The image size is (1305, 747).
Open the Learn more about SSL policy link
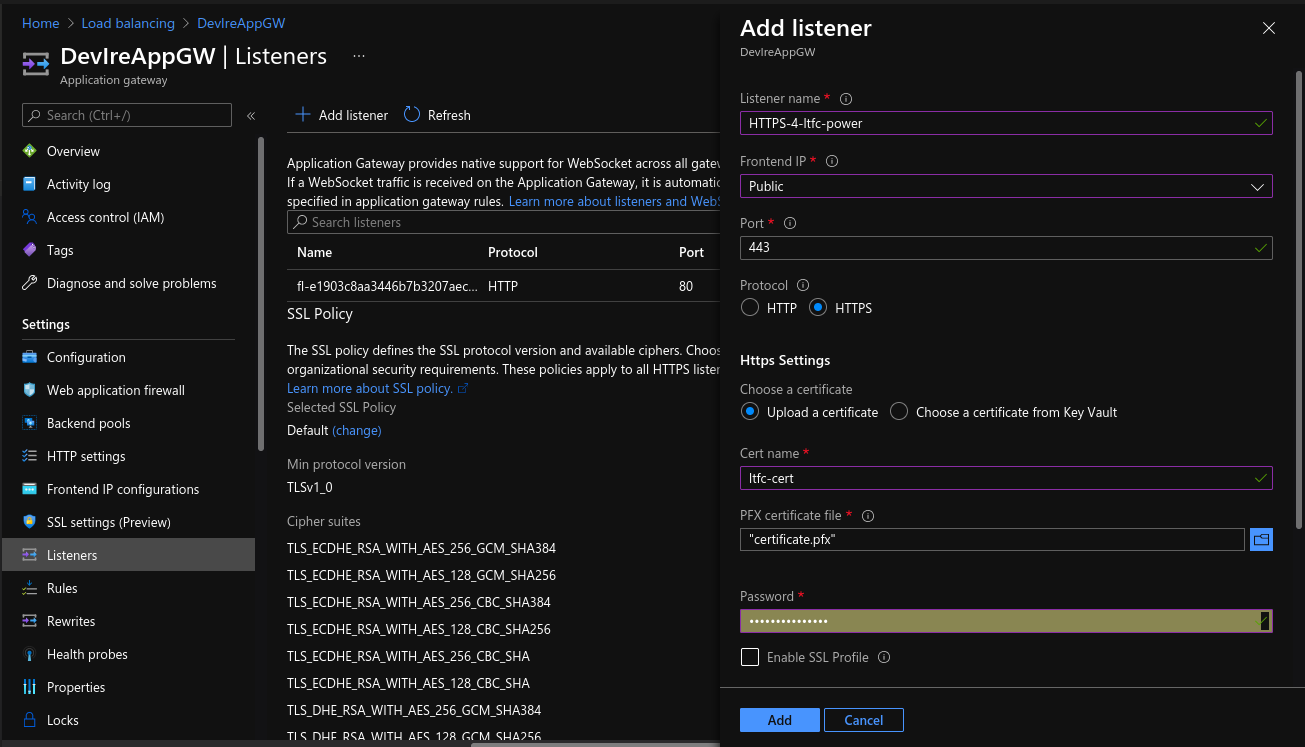pos(370,387)
